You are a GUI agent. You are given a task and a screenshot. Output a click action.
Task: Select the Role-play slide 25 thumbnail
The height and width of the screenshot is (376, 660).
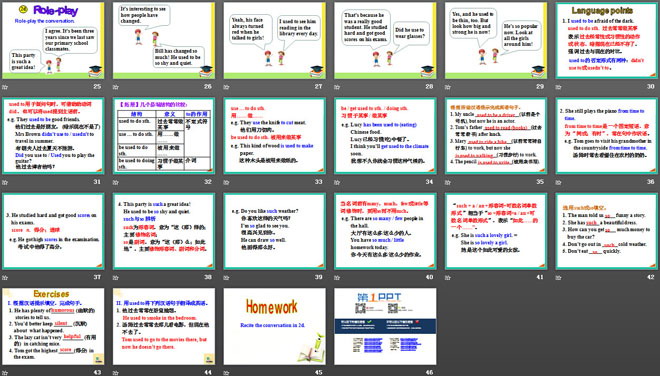click(53, 40)
